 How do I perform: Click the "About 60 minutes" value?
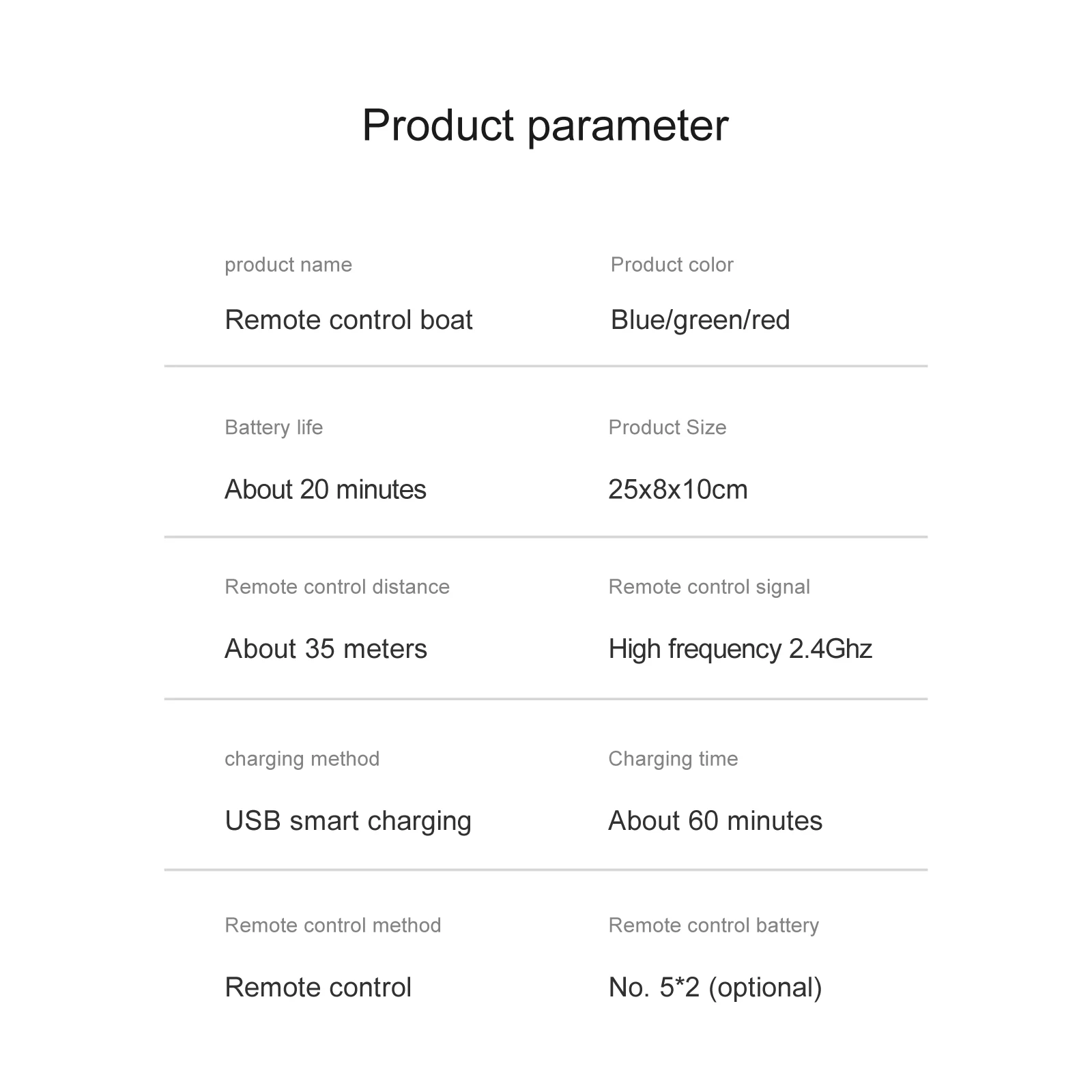715,821
